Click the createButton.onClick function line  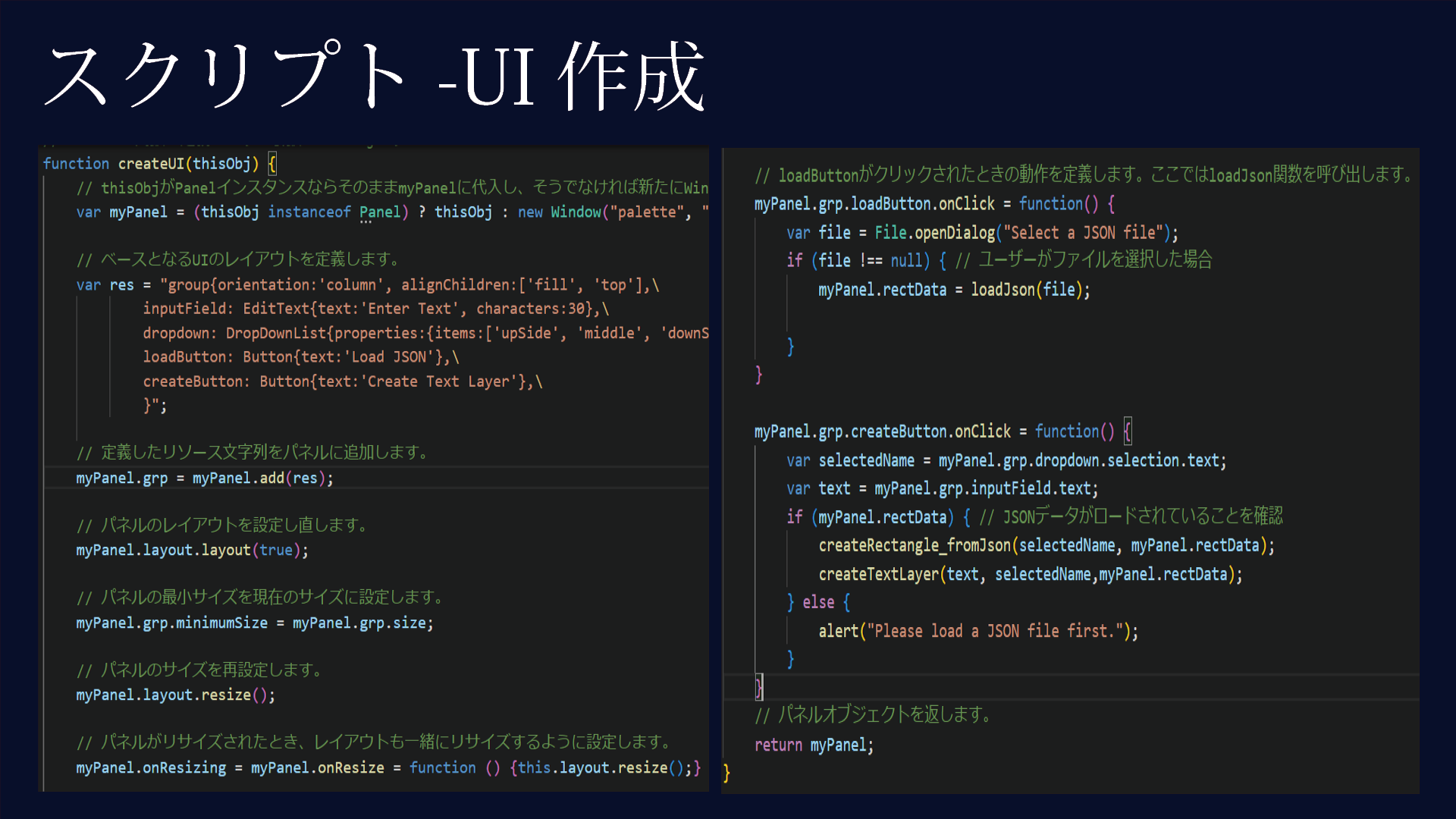tap(940, 431)
